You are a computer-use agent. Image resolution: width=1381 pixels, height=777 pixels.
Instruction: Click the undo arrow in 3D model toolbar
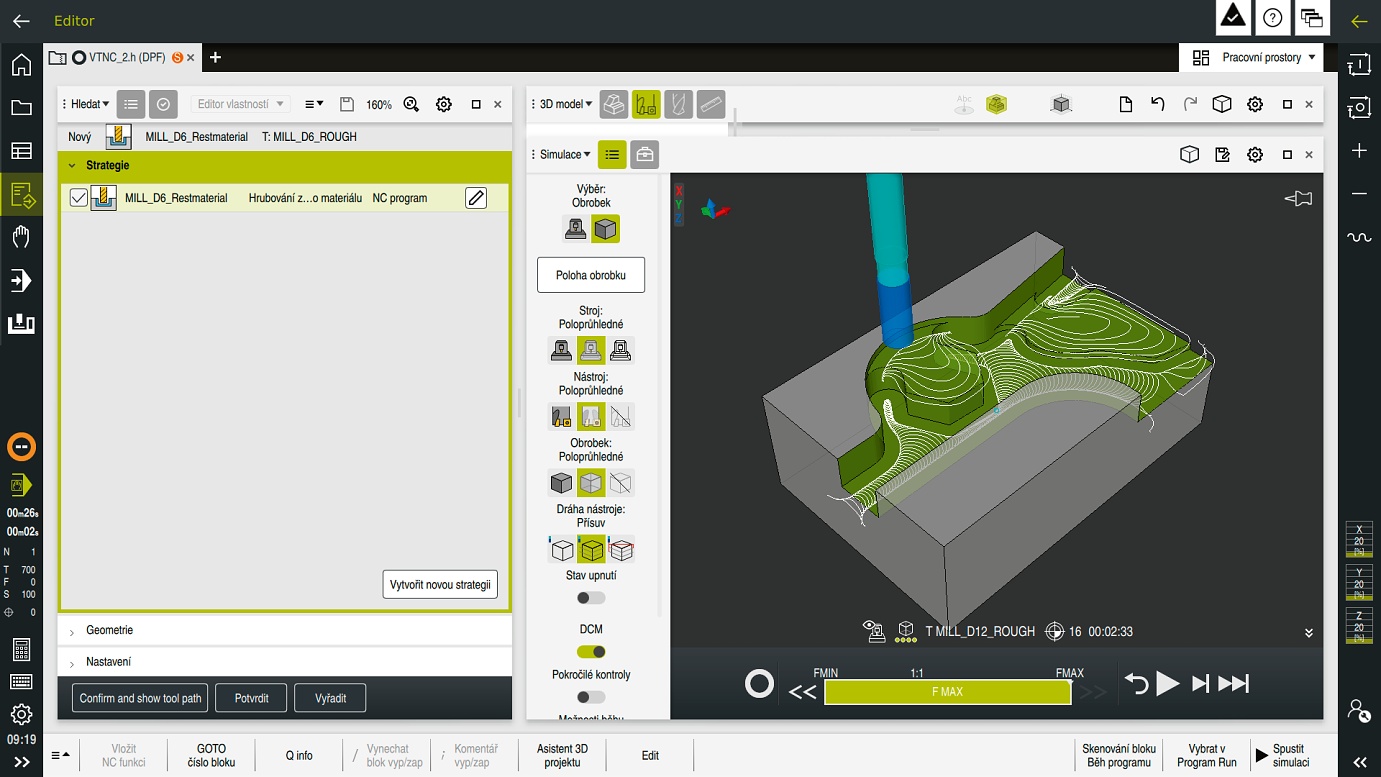coord(1157,104)
